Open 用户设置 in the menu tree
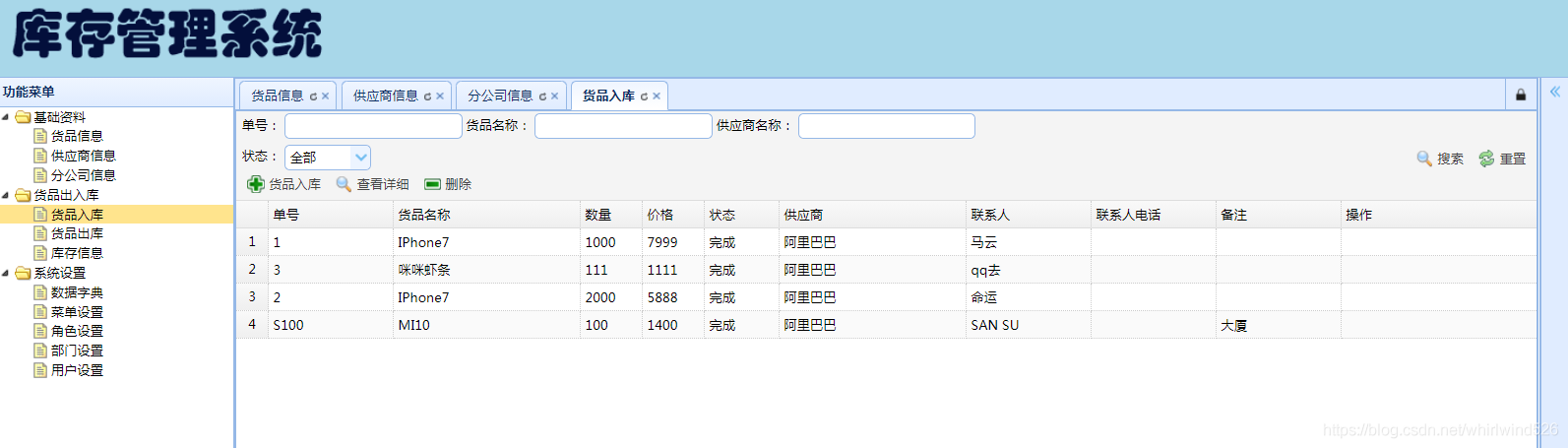Viewport: 1568px width, 448px height. [x=77, y=370]
